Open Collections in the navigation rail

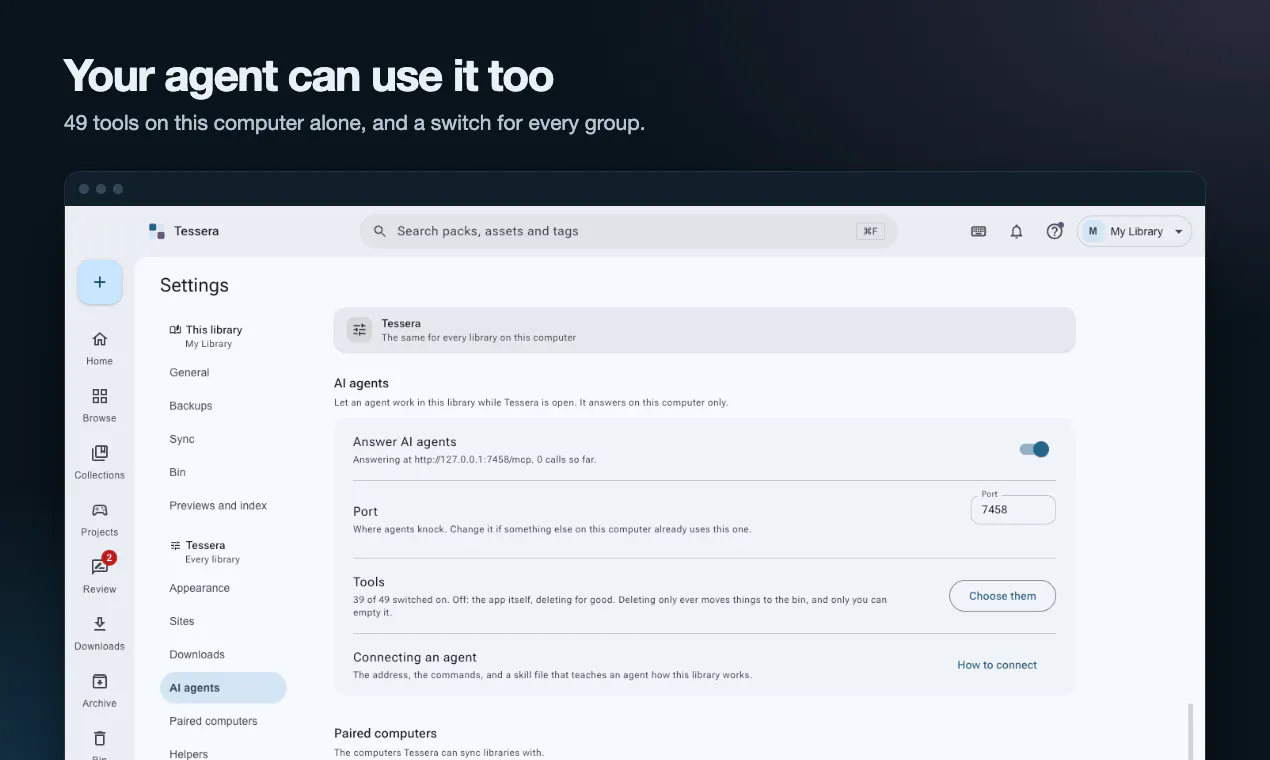pyautogui.click(x=100, y=462)
